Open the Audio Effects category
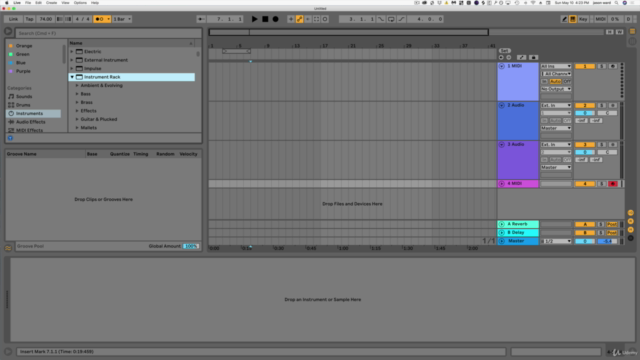The width and height of the screenshot is (640, 360). (31, 122)
